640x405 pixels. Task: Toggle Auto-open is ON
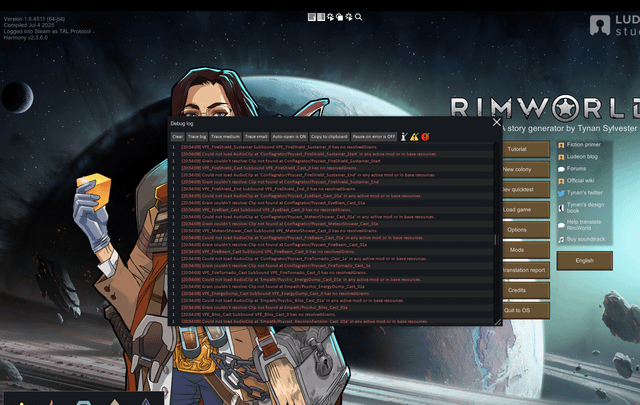tap(289, 136)
